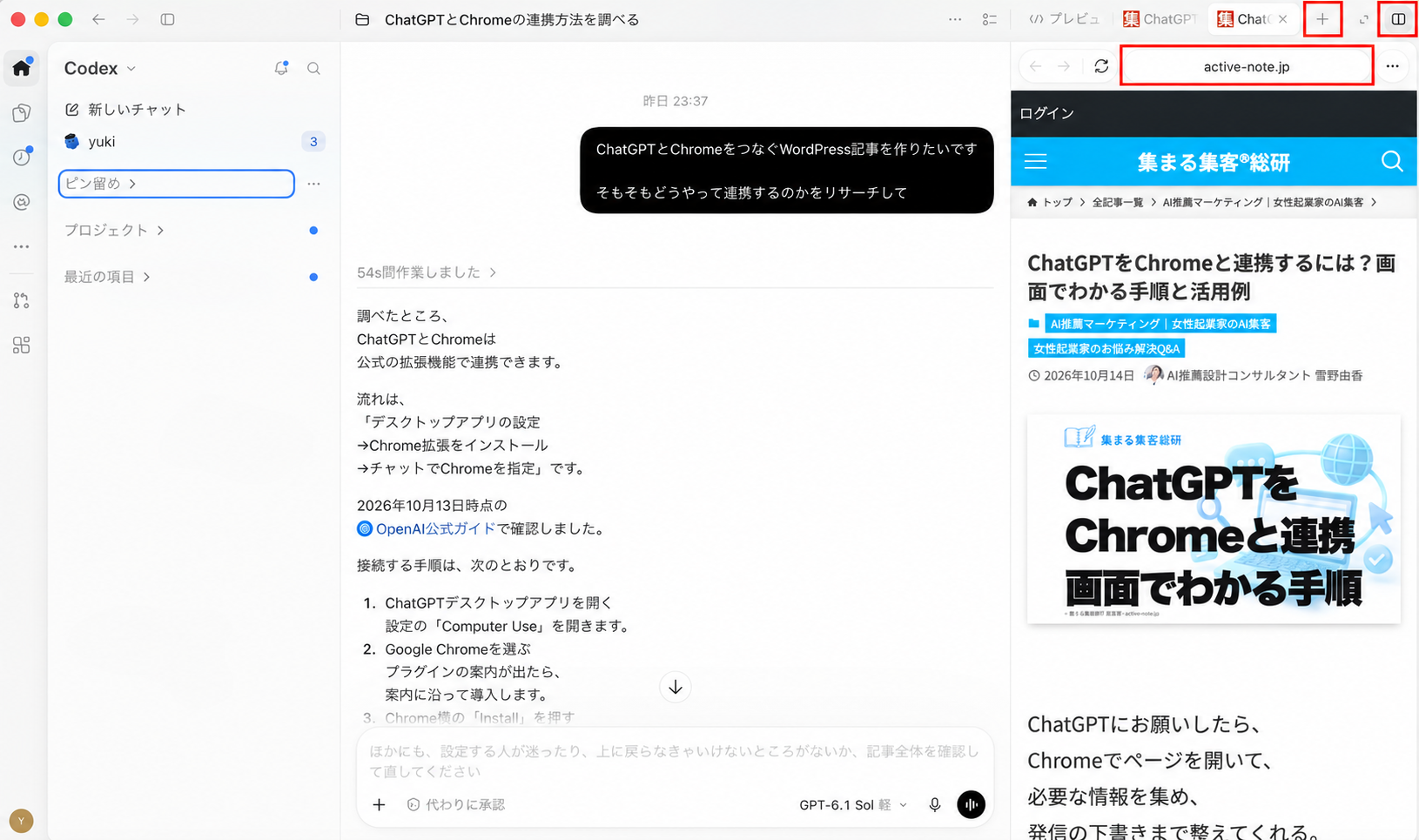Start voice mode with the black waveform button
1419x840 pixels.
(x=971, y=804)
